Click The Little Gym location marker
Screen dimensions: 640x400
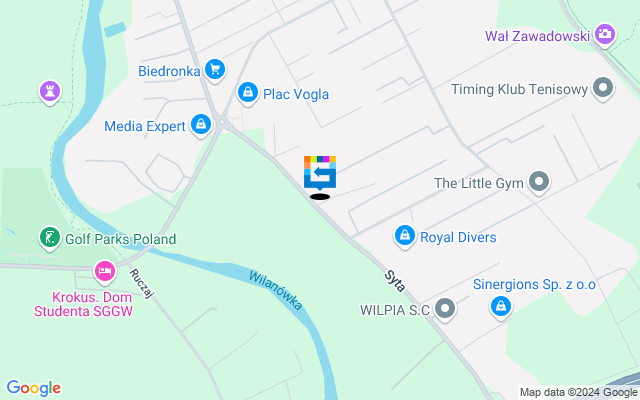pyautogui.click(x=539, y=182)
